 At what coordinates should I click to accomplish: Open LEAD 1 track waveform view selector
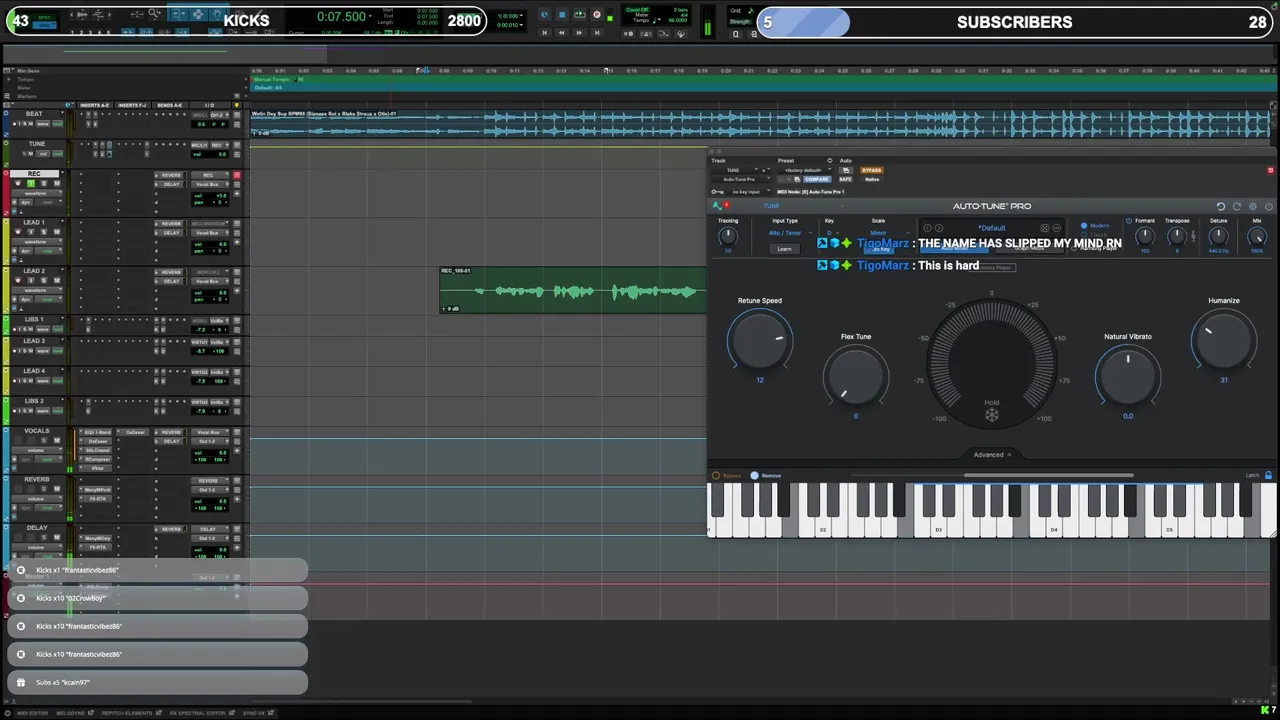click(x=37, y=242)
